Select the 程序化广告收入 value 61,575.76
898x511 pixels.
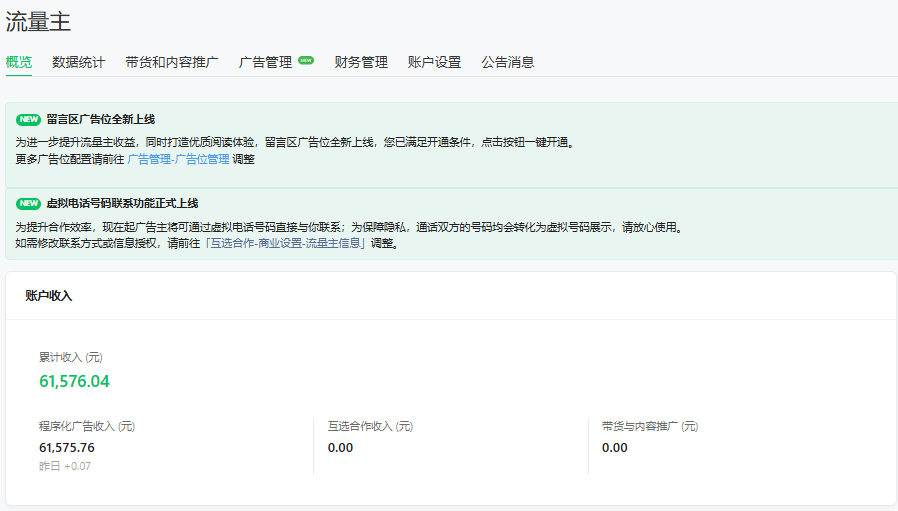[67, 447]
